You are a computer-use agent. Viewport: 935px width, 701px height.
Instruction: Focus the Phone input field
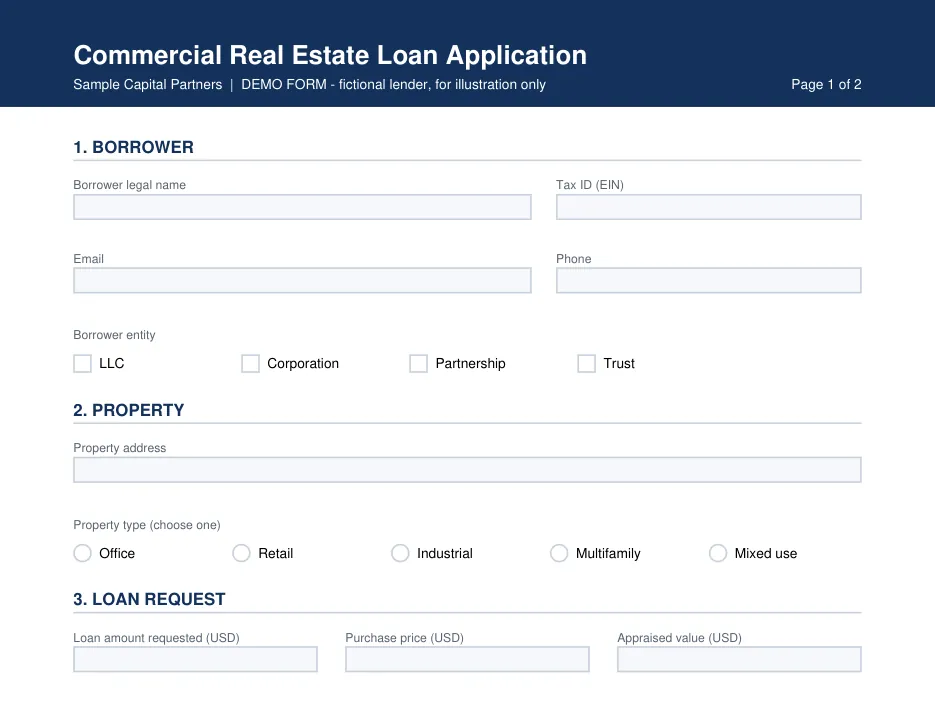click(x=708, y=280)
